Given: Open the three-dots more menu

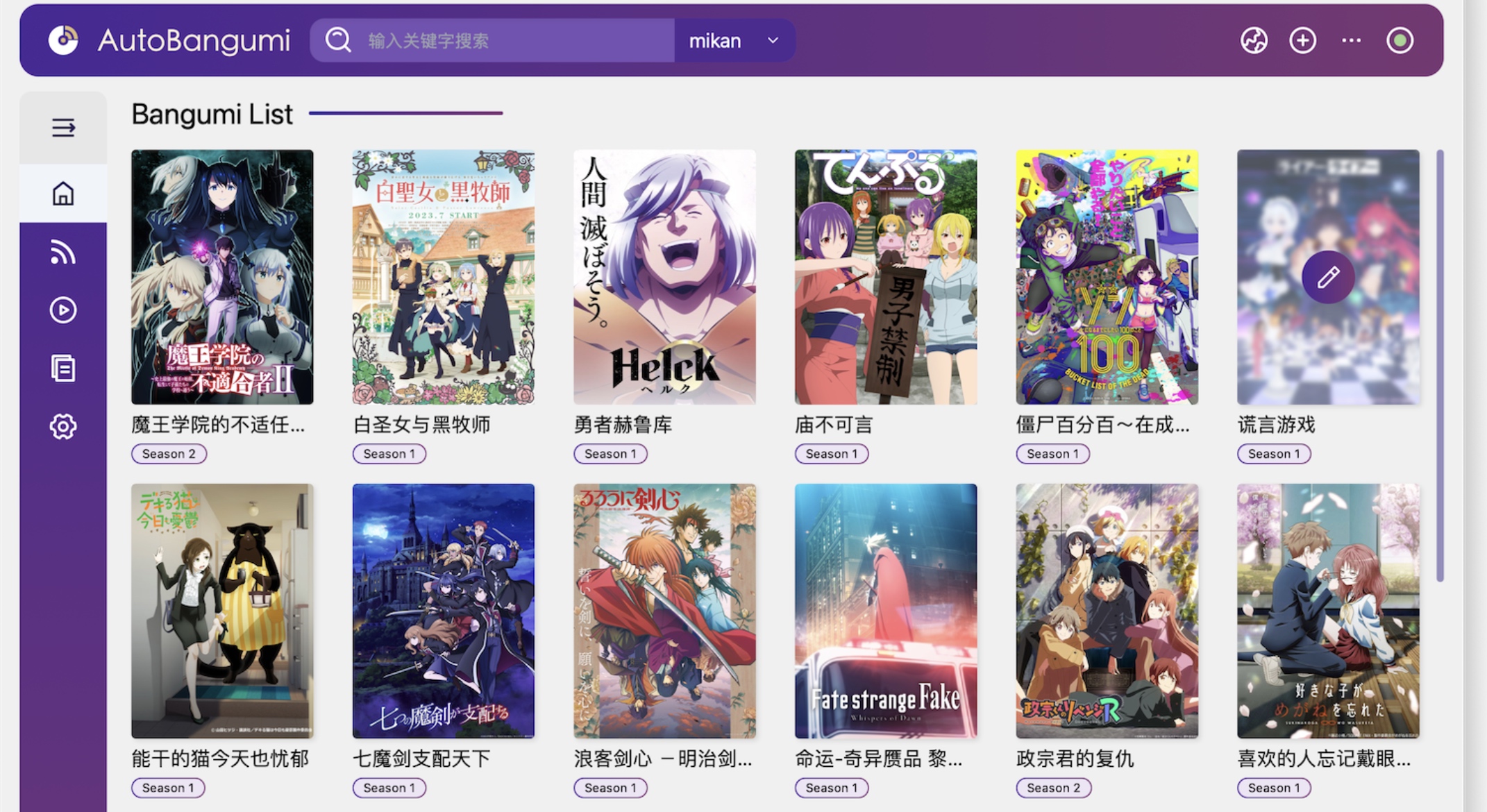Looking at the screenshot, I should pyautogui.click(x=1351, y=40).
